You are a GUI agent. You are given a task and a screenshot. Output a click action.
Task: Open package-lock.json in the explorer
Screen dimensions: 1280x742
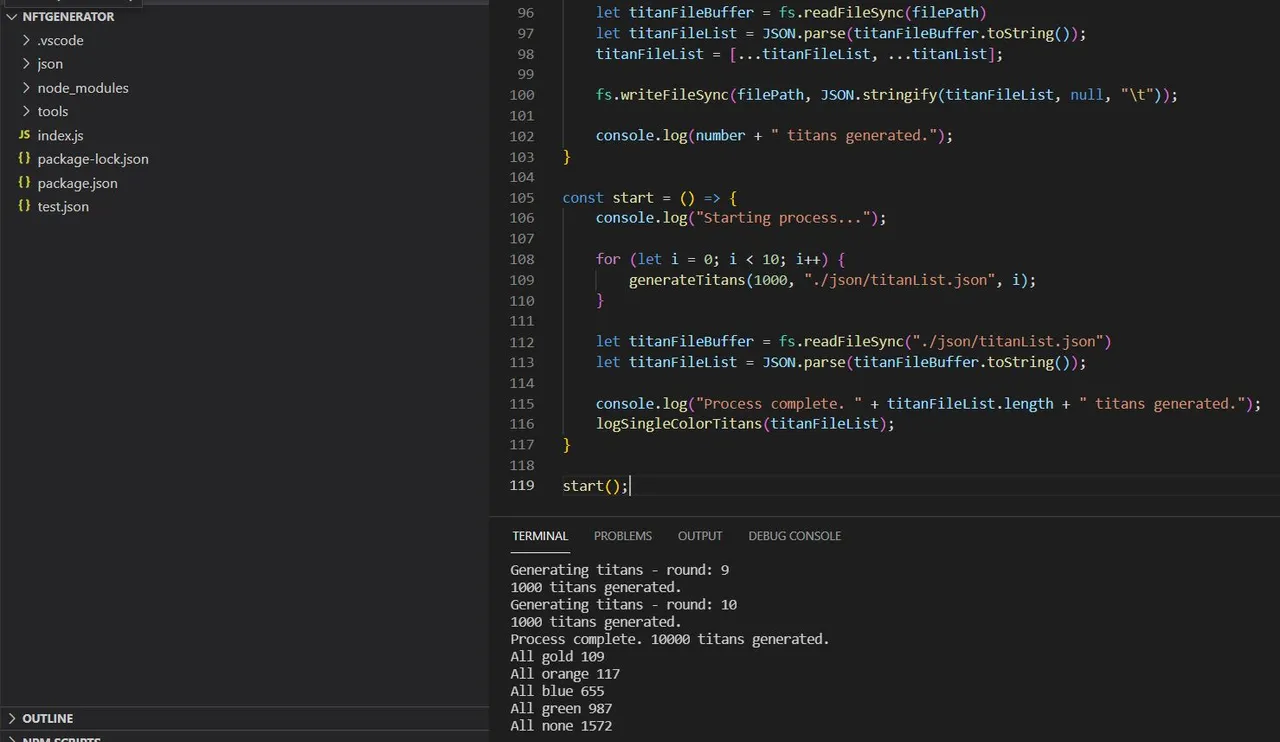pyautogui.click(x=93, y=159)
